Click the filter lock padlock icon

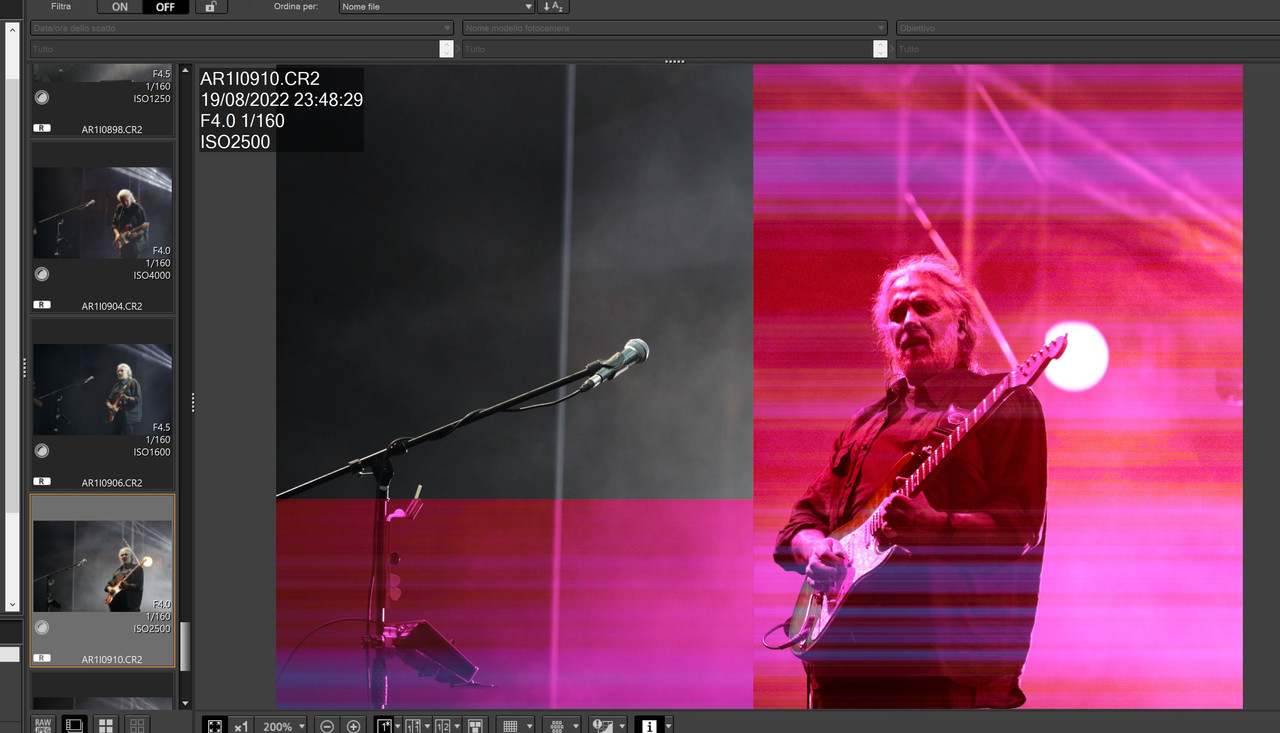[210, 6]
